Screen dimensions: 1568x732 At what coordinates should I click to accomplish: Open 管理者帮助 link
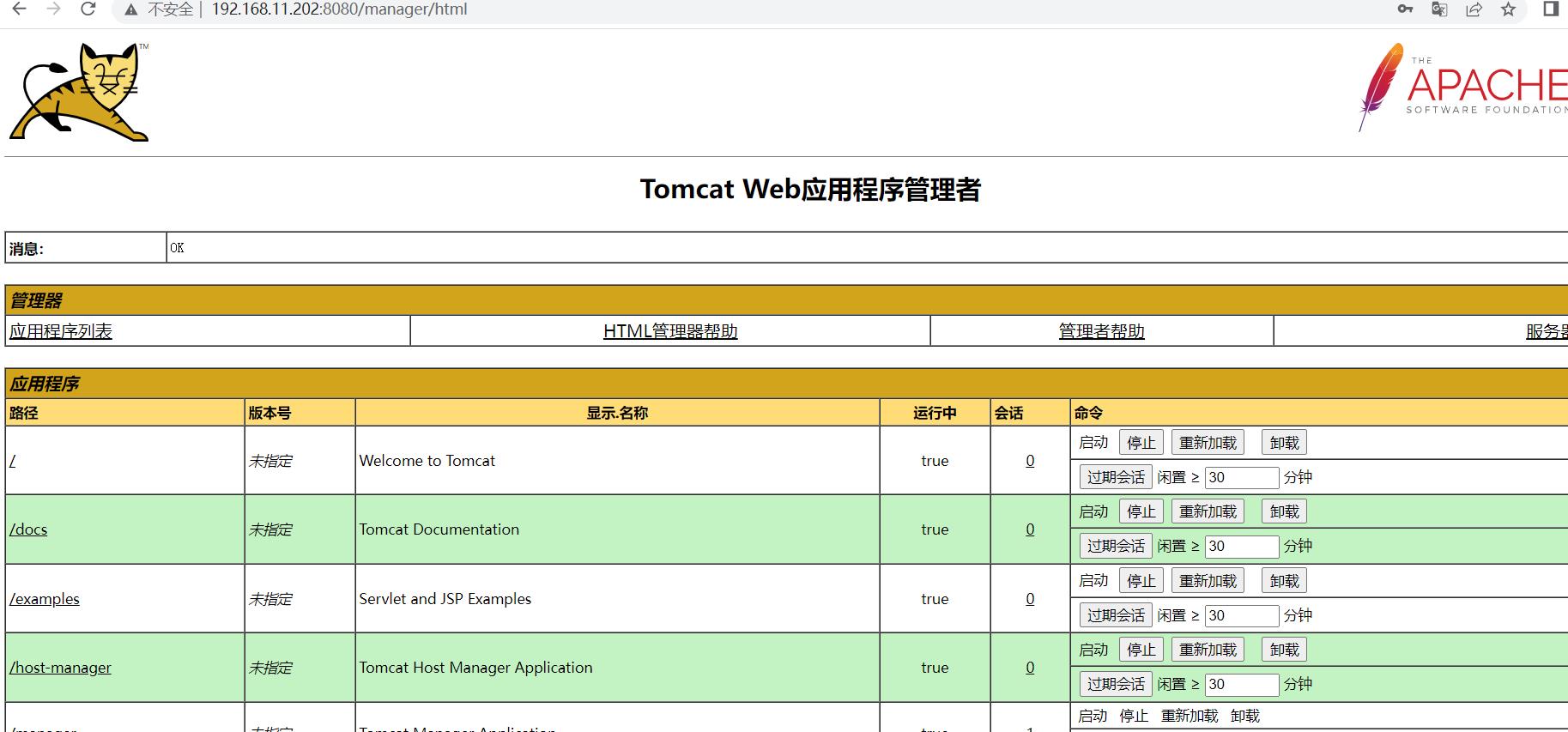click(x=1102, y=331)
